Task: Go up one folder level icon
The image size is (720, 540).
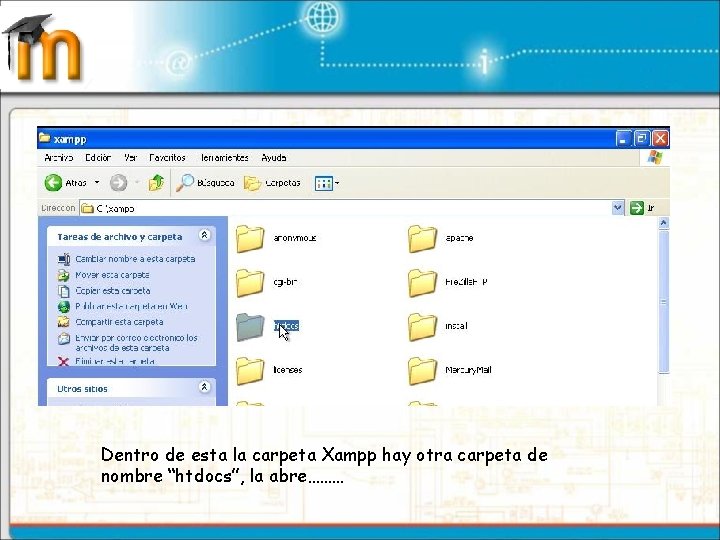Action: click(156, 183)
